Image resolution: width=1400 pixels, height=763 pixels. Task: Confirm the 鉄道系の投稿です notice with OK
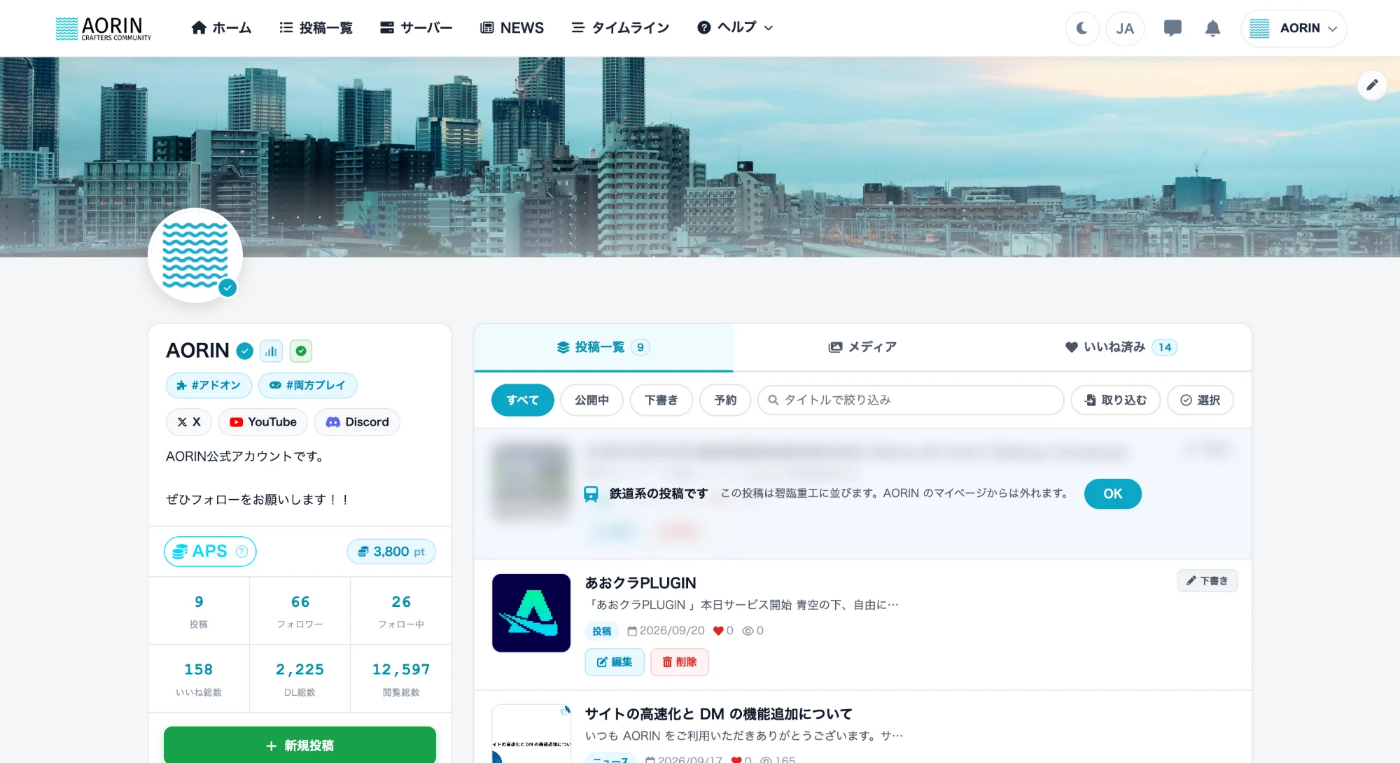pos(1113,494)
